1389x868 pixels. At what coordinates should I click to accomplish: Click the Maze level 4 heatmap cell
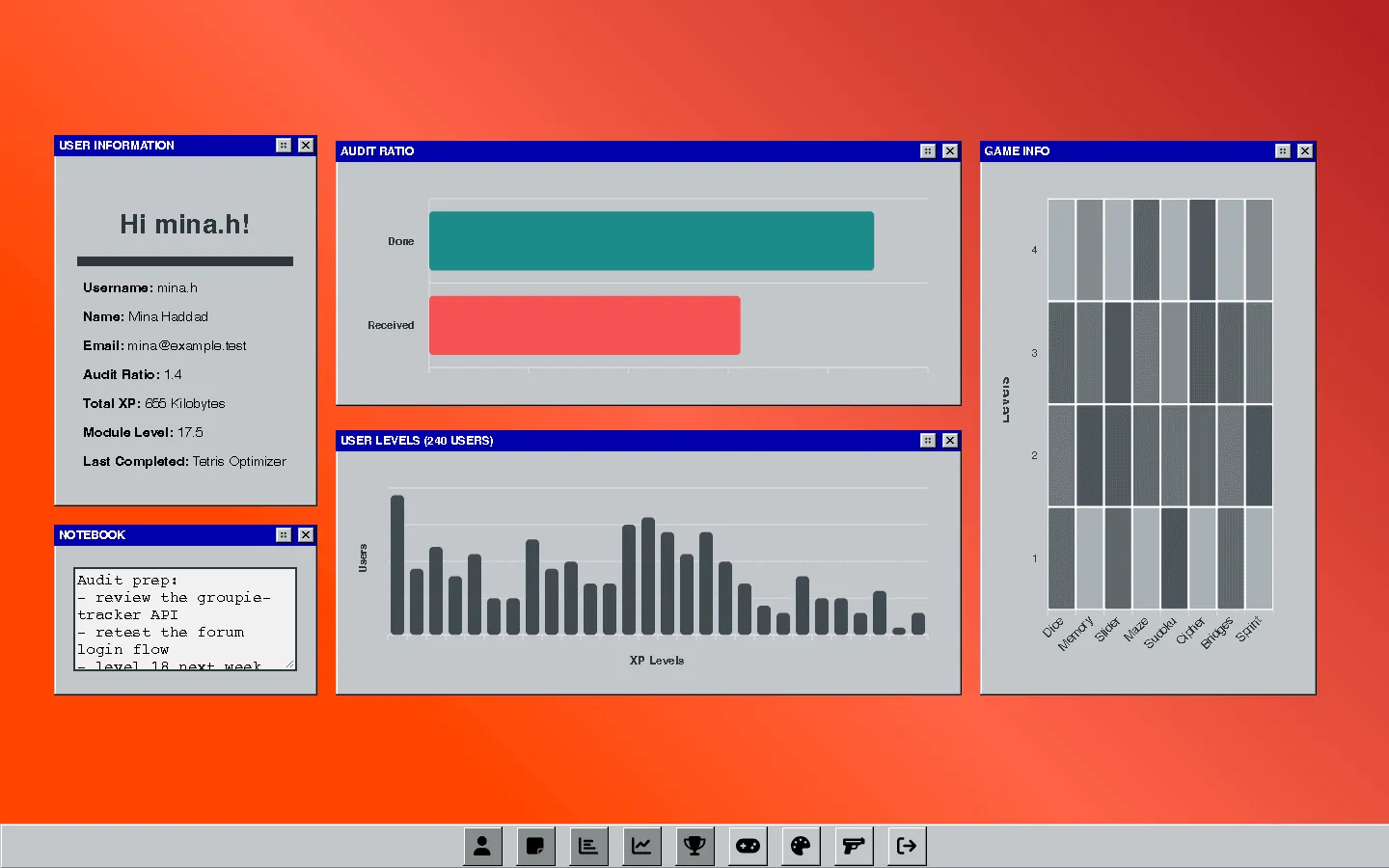[x=1147, y=250]
